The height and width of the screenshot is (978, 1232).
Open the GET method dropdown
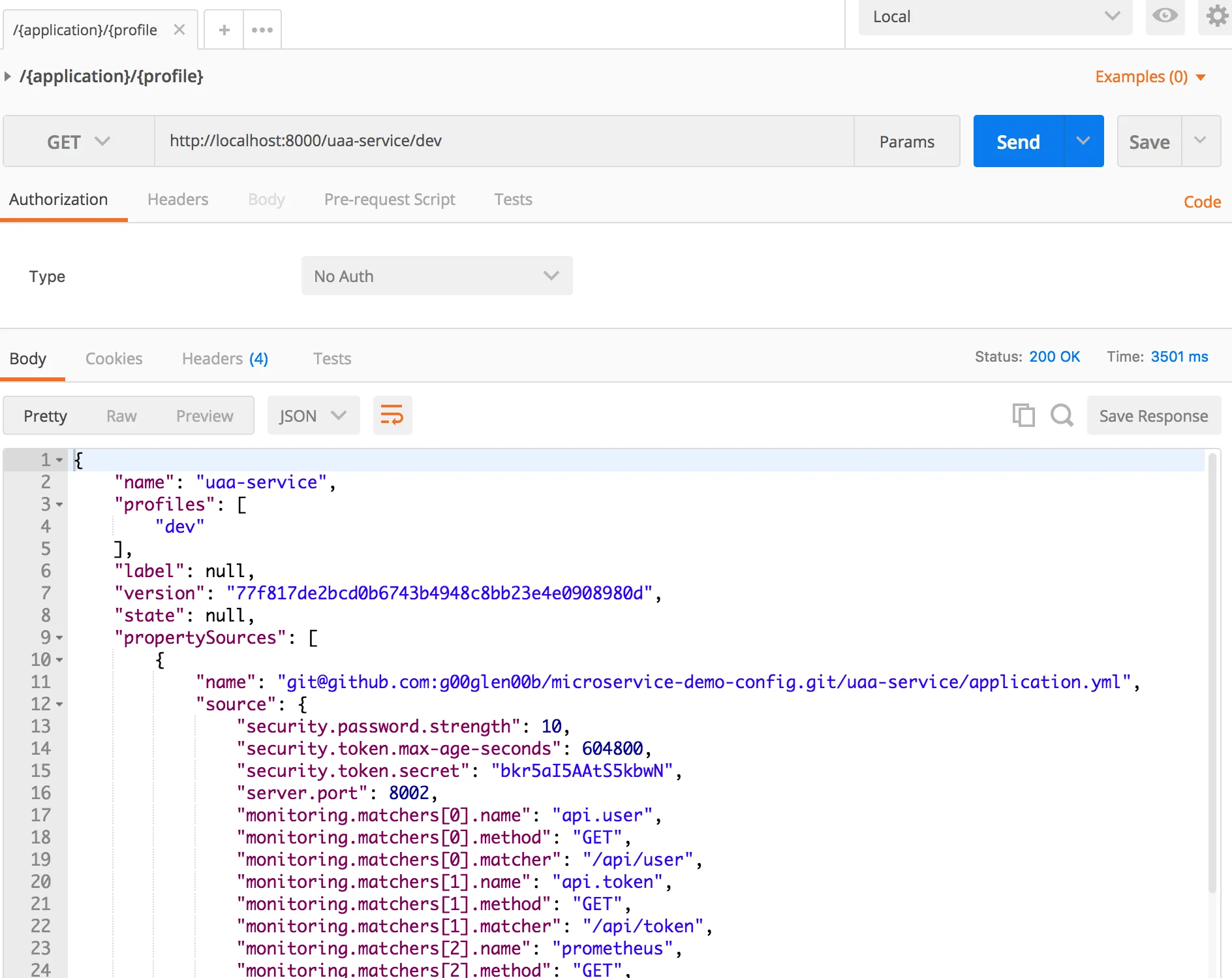(78, 142)
